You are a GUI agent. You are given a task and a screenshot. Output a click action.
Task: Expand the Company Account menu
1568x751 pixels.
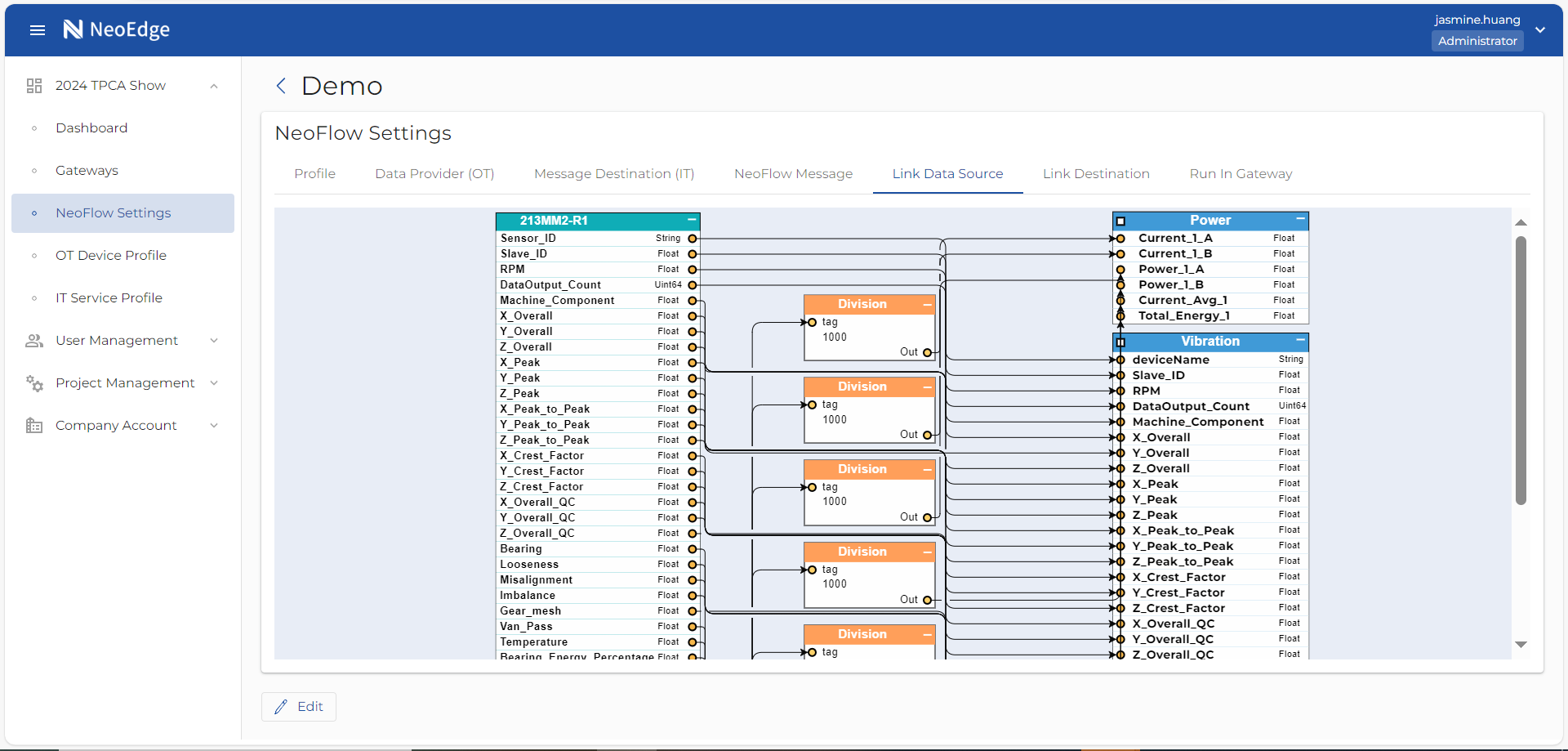coord(214,426)
